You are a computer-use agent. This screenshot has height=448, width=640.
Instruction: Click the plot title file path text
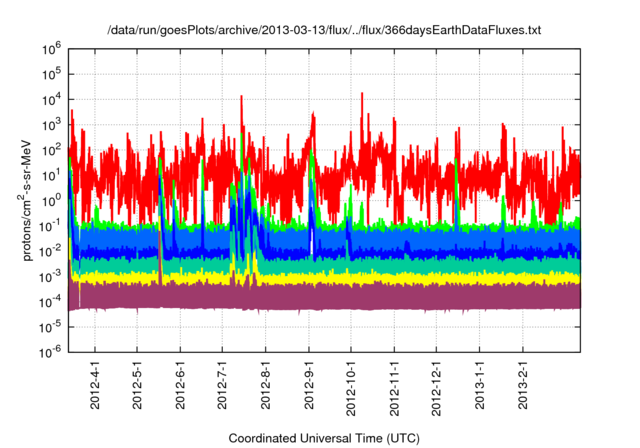(x=324, y=30)
